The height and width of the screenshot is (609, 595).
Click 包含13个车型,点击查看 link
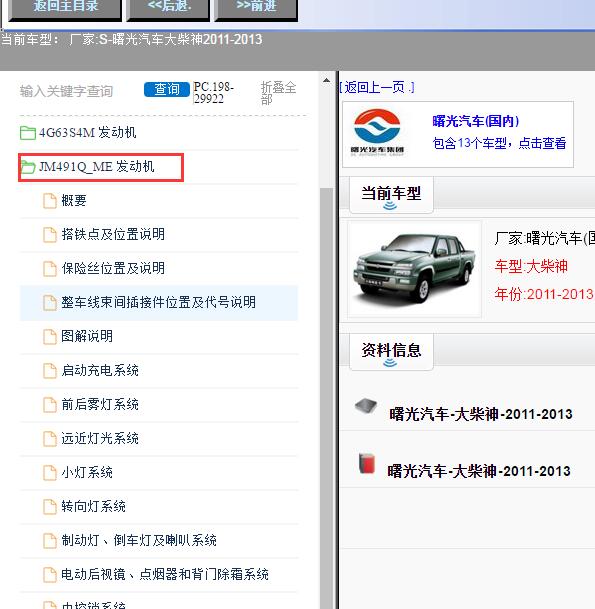pyautogui.click(x=499, y=143)
